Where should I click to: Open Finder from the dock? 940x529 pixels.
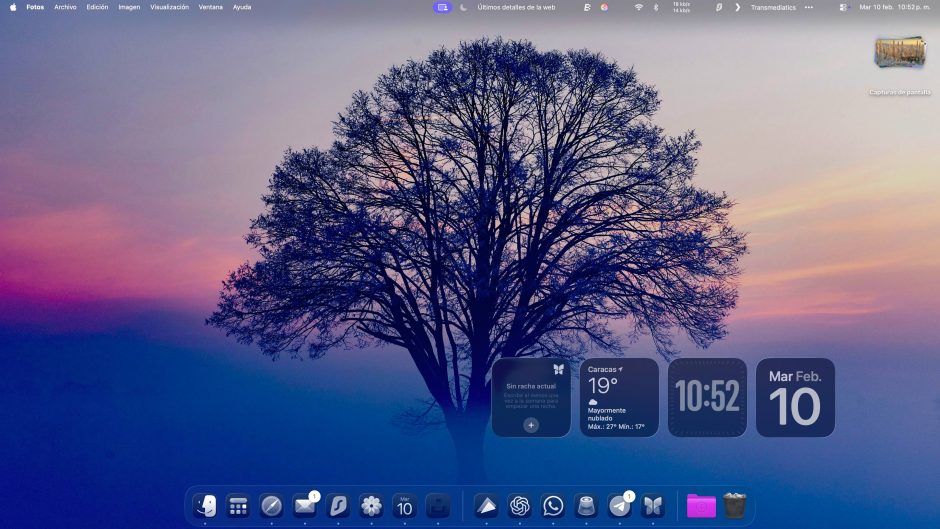tap(205, 506)
